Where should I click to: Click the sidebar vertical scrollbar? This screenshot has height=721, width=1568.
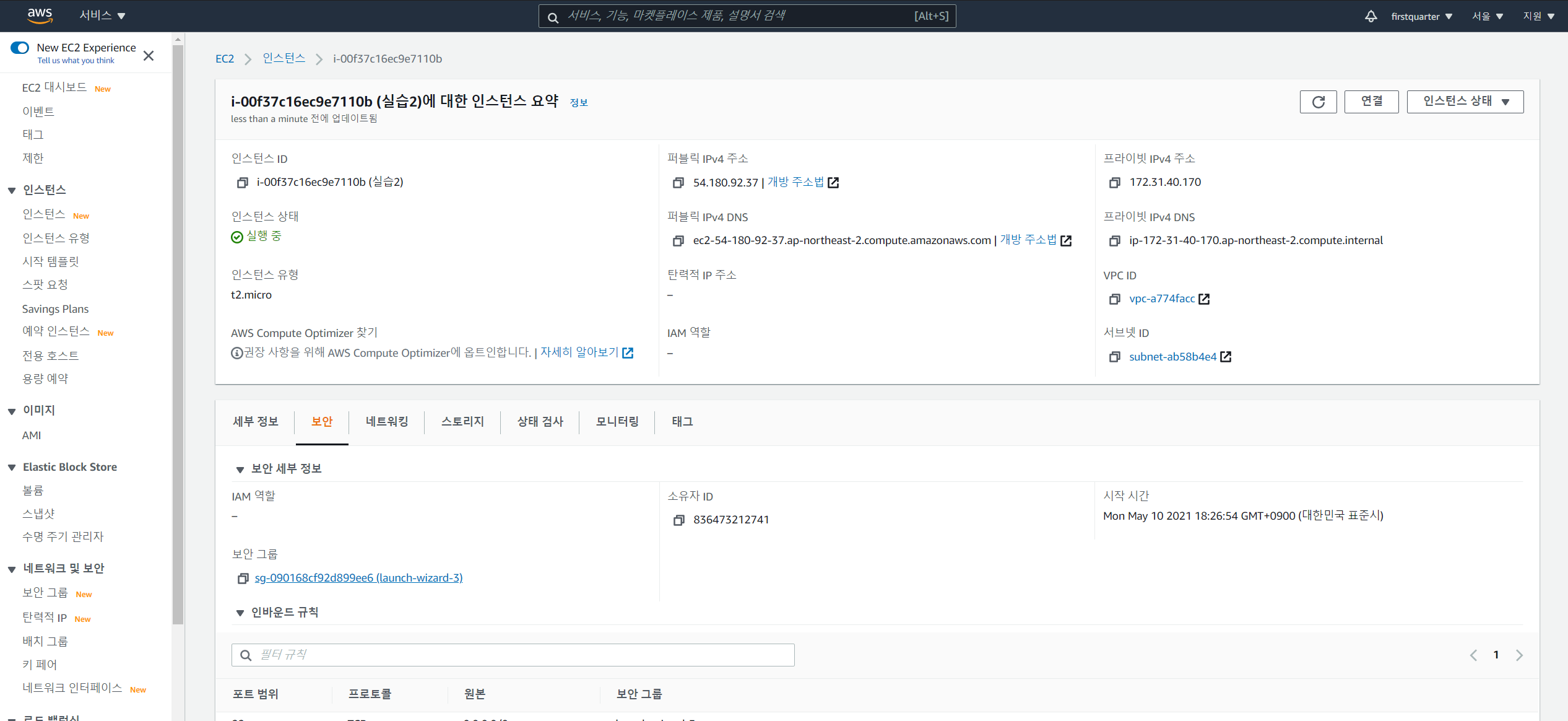pos(178,334)
